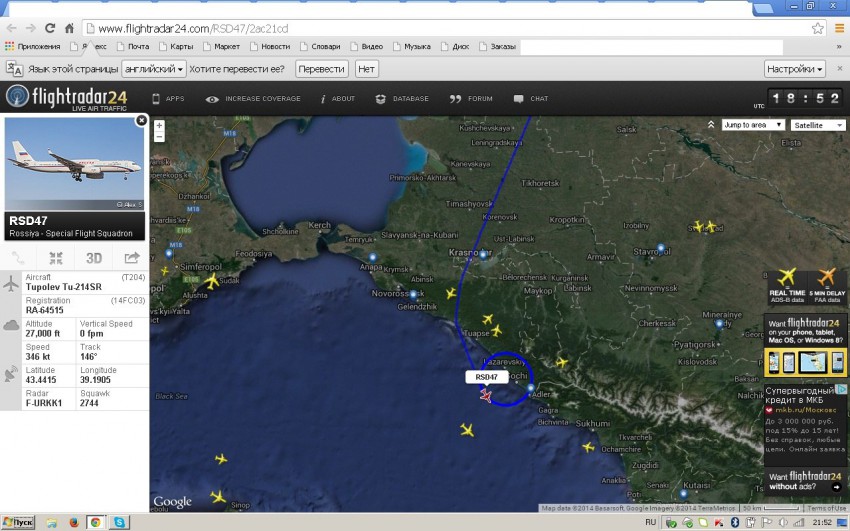Screen dimensions: 850x531
Task: Open the Database menu item
Action: click(402, 99)
